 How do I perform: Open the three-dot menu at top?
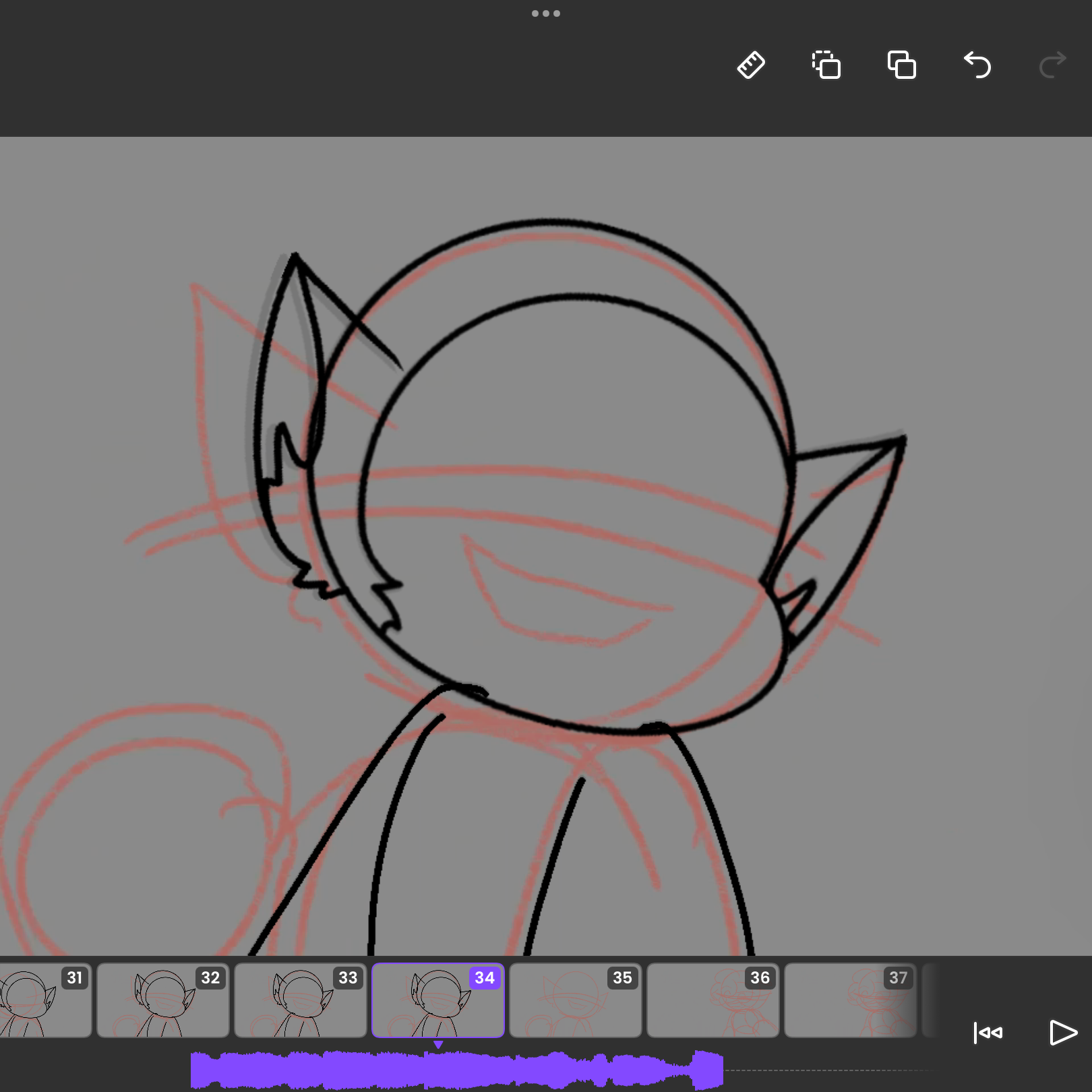click(546, 13)
